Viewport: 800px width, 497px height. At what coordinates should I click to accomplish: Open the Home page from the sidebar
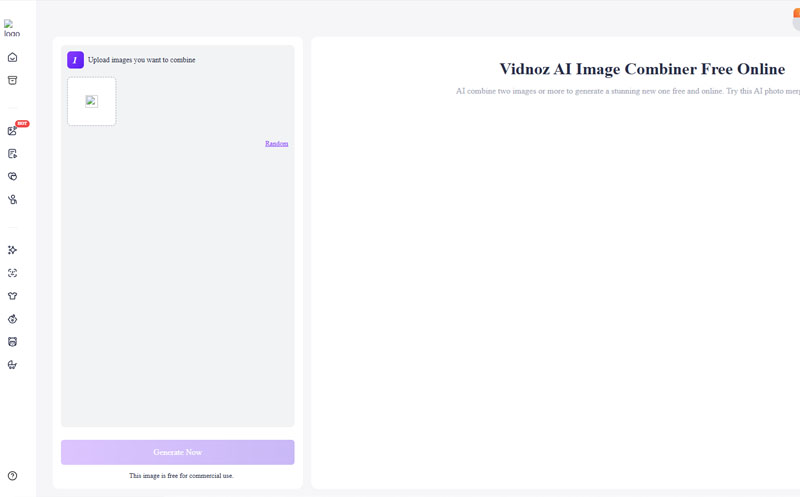[13, 57]
